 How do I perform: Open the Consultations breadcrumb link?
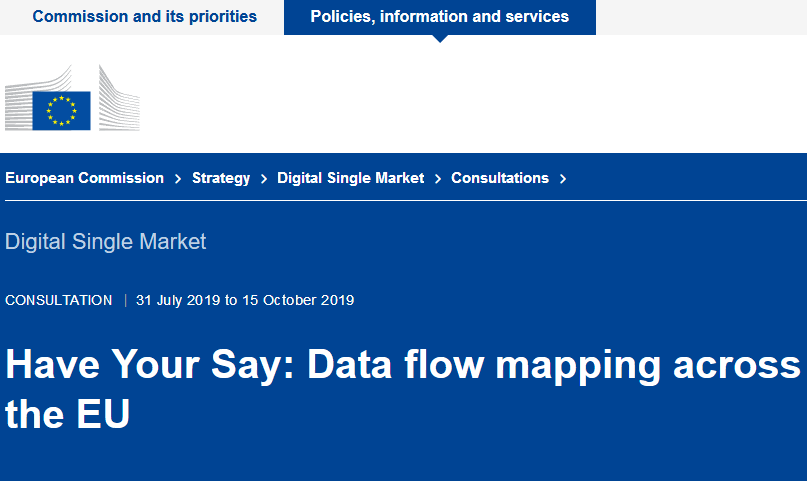coord(500,178)
